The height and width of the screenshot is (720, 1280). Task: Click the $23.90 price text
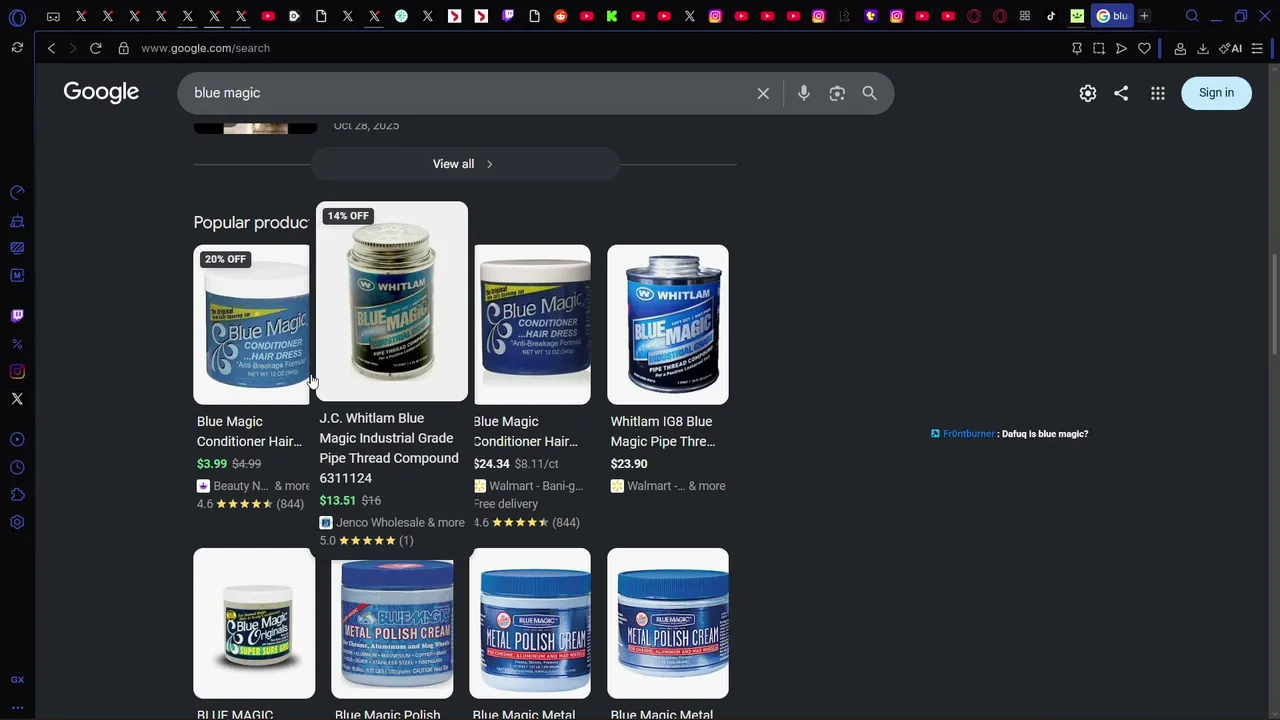(629, 464)
